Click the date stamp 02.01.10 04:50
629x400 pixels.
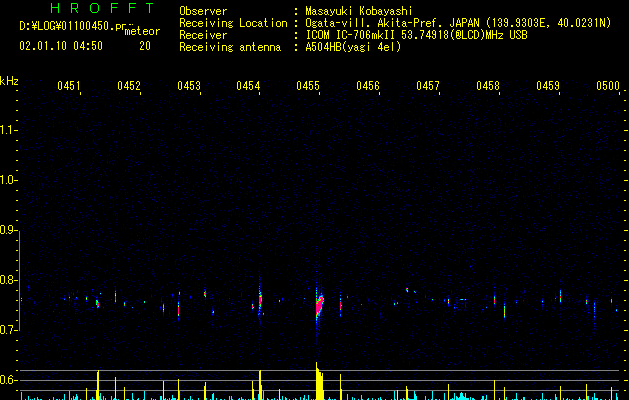pyautogui.click(x=61, y=46)
